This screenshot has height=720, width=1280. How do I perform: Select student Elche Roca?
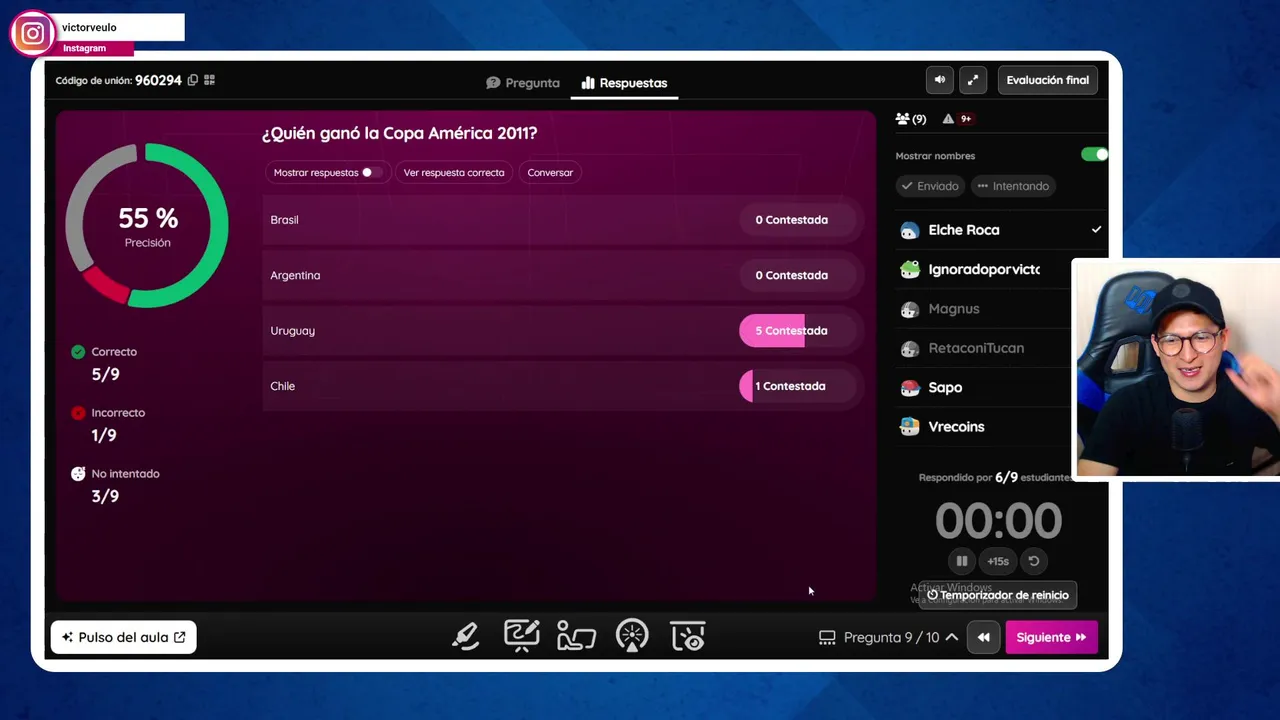pyautogui.click(x=1001, y=230)
